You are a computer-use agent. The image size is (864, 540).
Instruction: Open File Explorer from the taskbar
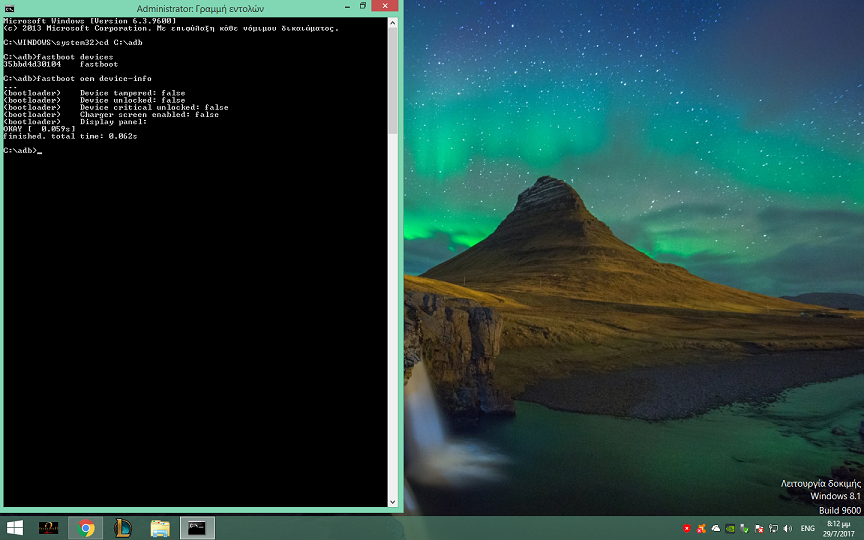coord(160,528)
